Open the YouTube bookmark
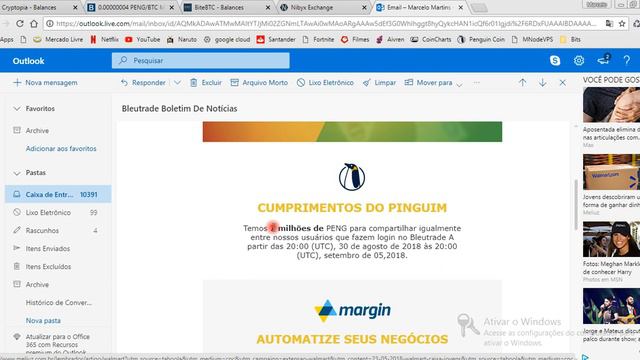This screenshot has height=360, width=640. (142, 39)
